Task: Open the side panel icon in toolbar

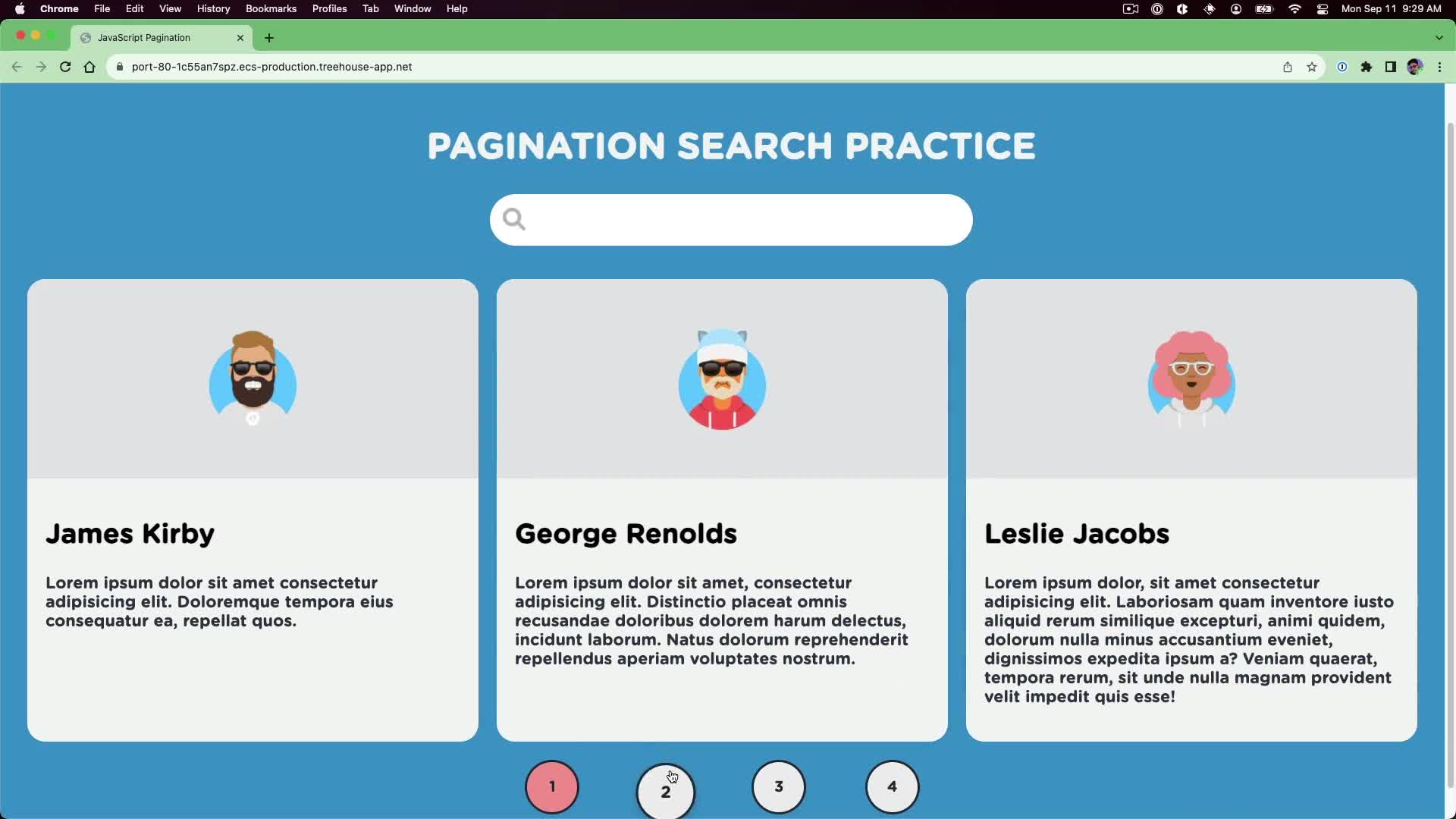Action: click(x=1392, y=67)
